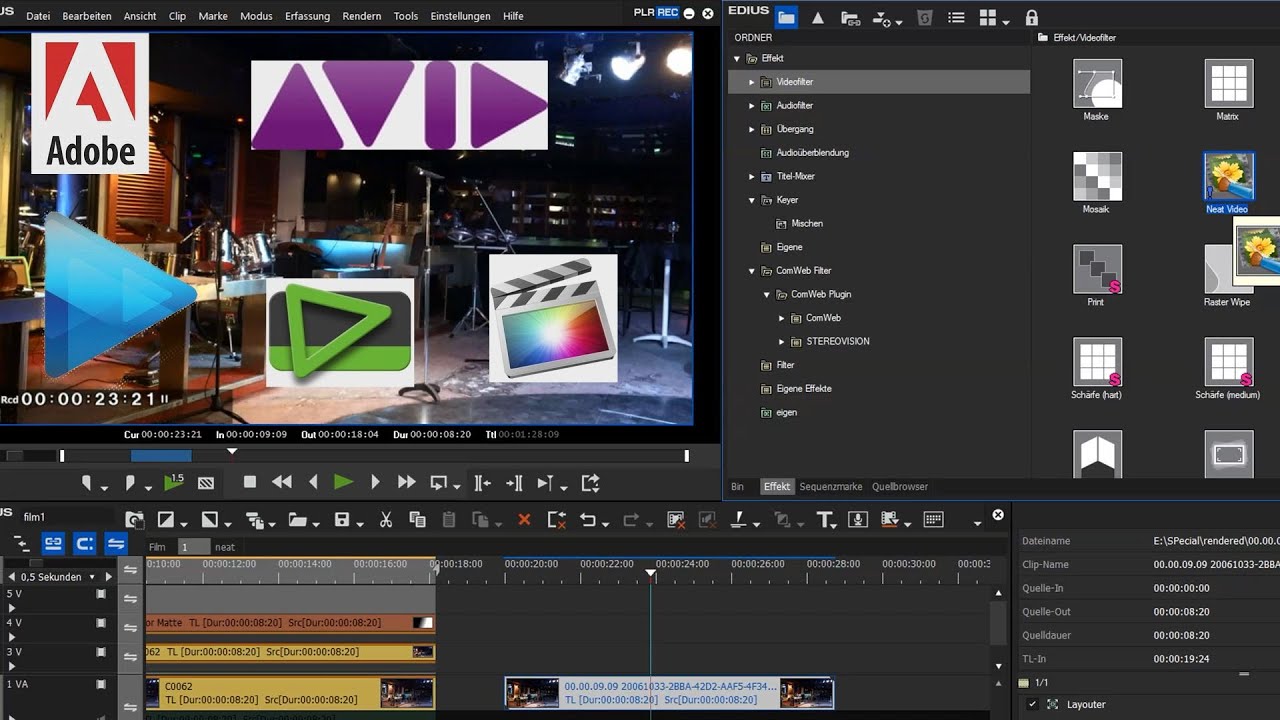This screenshot has width=1280, height=720.
Task: Click the padlock lock icon in effect panel
Action: click(1032, 17)
